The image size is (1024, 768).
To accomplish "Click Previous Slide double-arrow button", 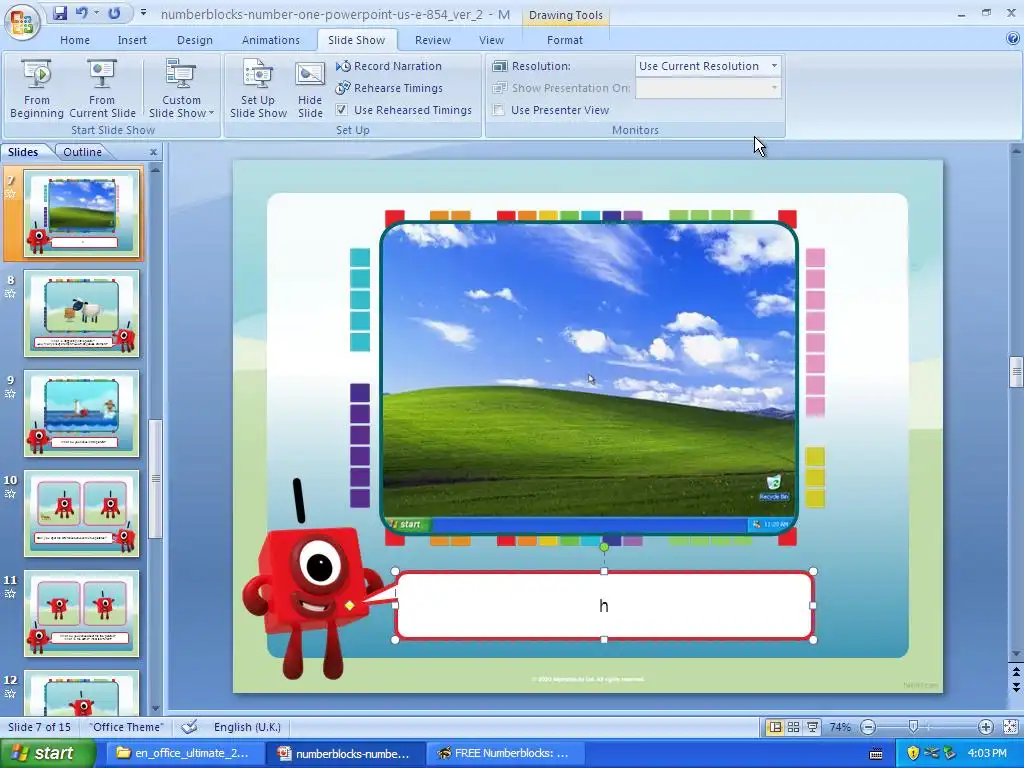I will pos(1016,671).
